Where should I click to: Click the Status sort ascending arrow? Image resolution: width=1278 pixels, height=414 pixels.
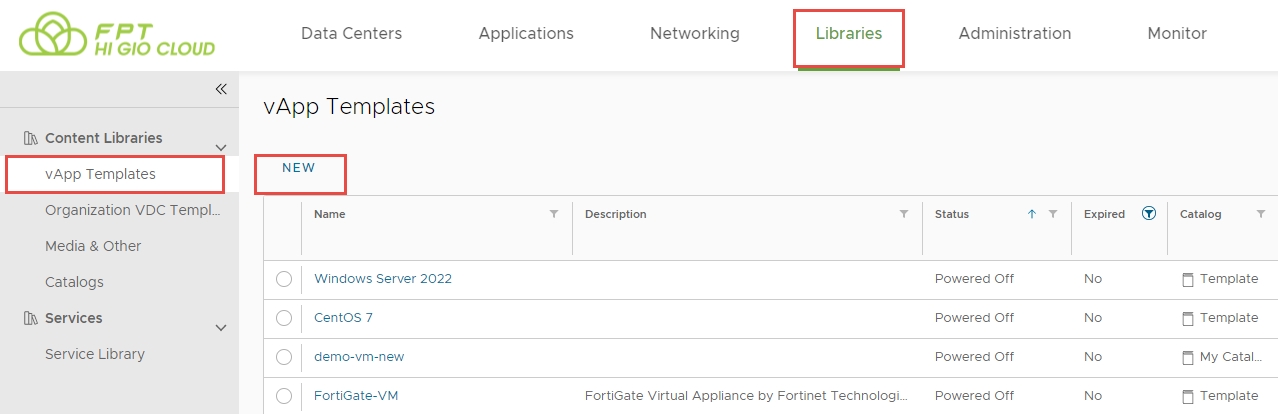click(x=1032, y=214)
